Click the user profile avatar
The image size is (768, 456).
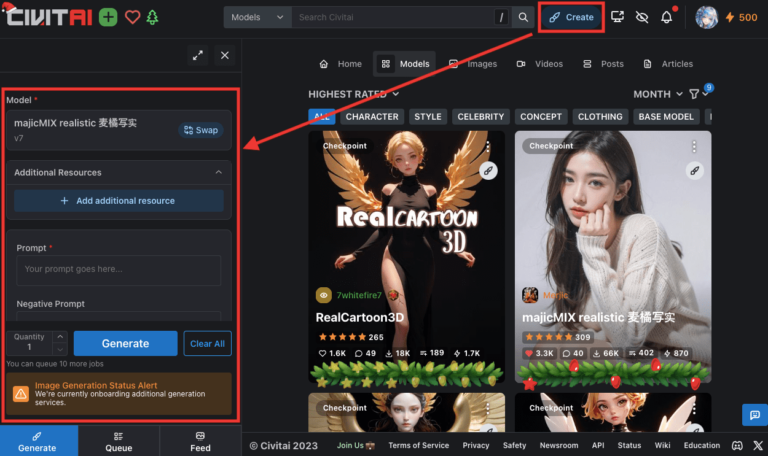click(x=707, y=17)
